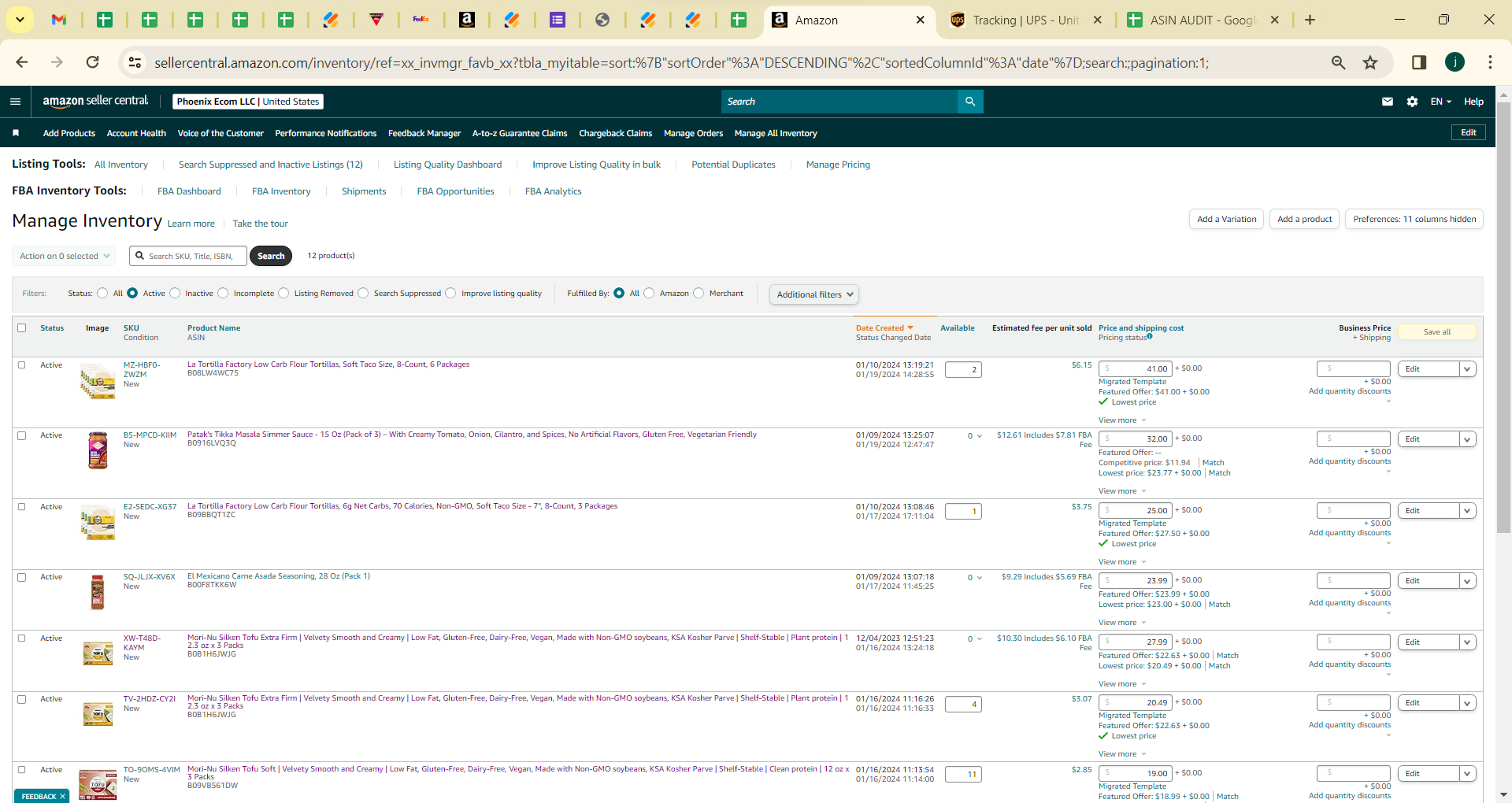Image resolution: width=1512 pixels, height=803 pixels.
Task: Select the Listing Removed status filter
Action: 283,293
